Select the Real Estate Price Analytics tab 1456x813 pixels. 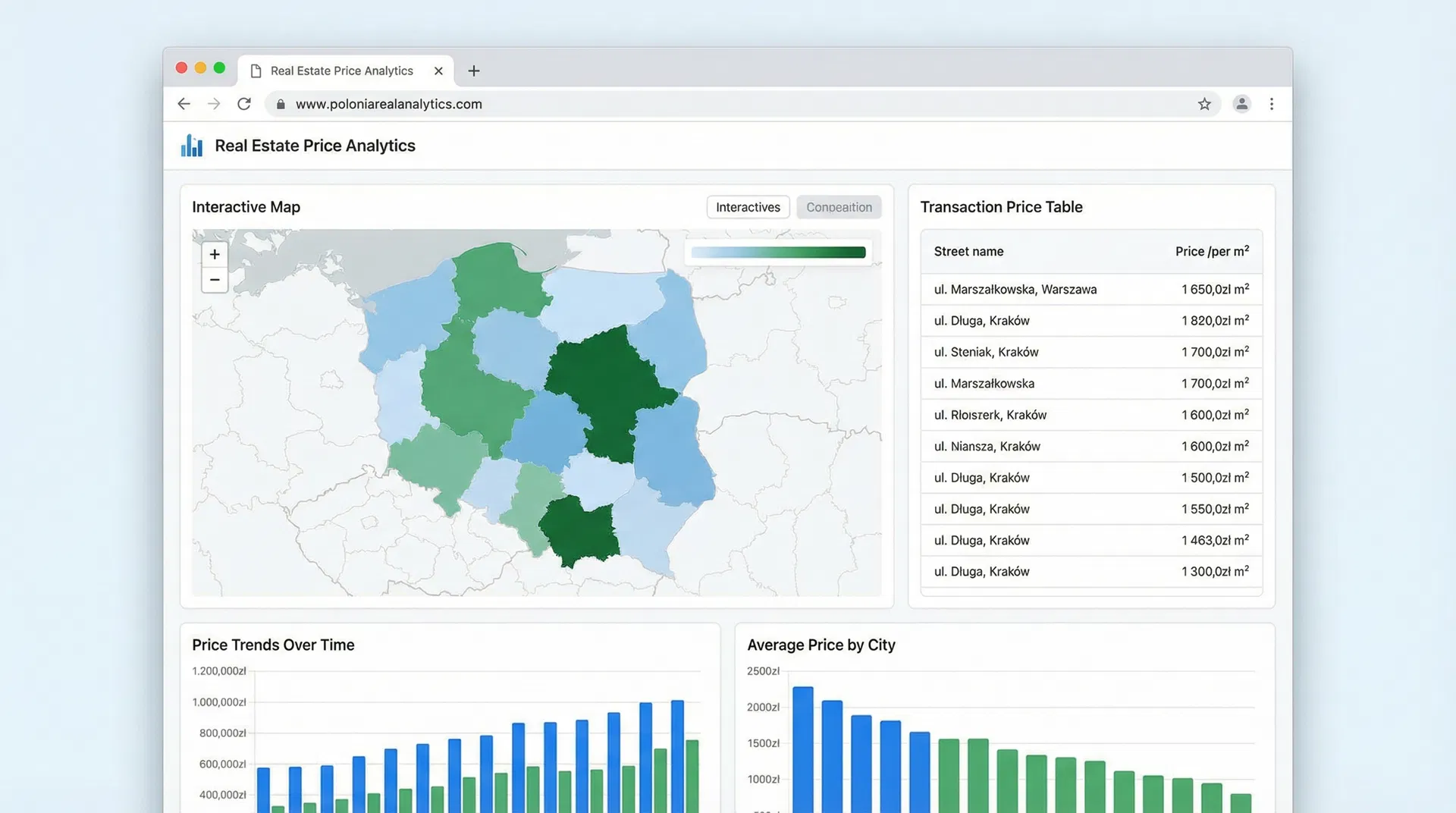pyautogui.click(x=341, y=71)
